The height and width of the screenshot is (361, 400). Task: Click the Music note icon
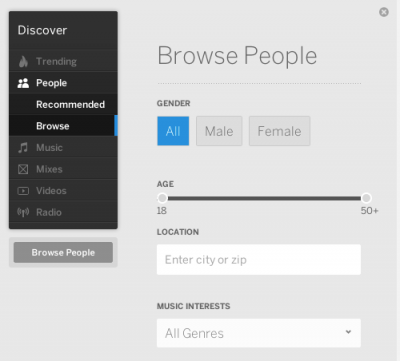[x=23, y=148]
